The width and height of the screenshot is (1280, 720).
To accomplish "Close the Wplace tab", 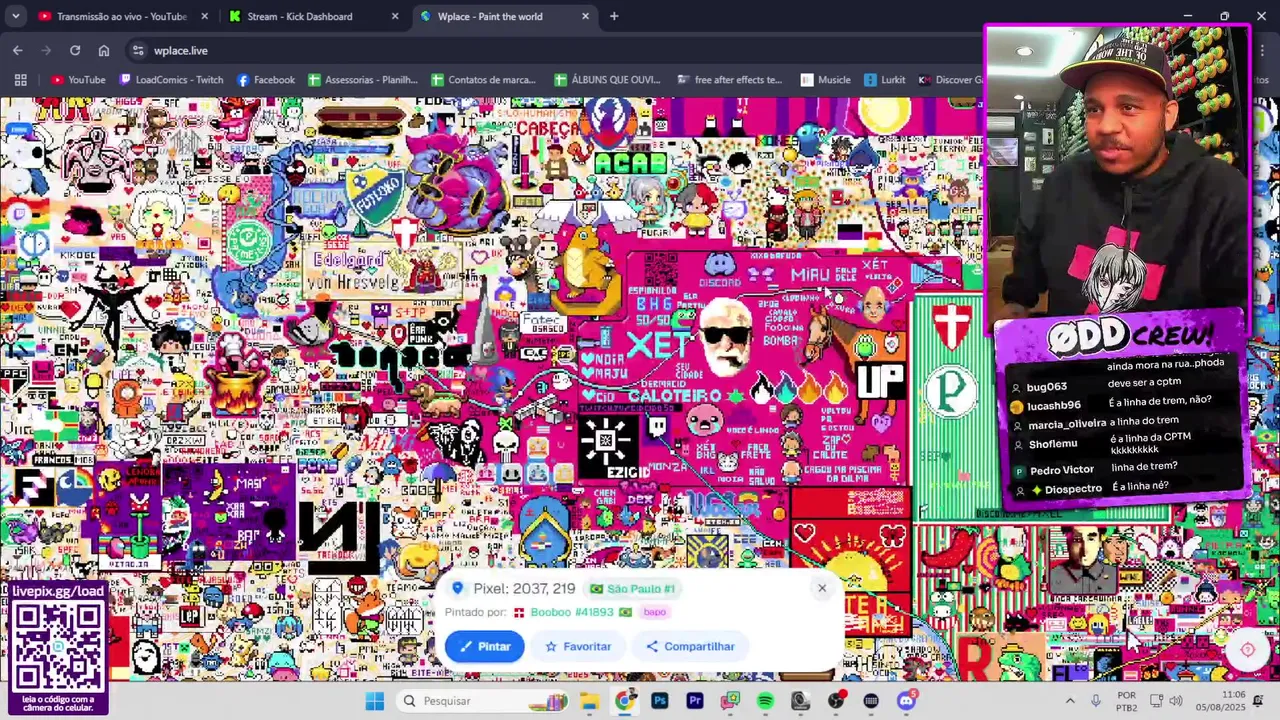I will 585,16.
